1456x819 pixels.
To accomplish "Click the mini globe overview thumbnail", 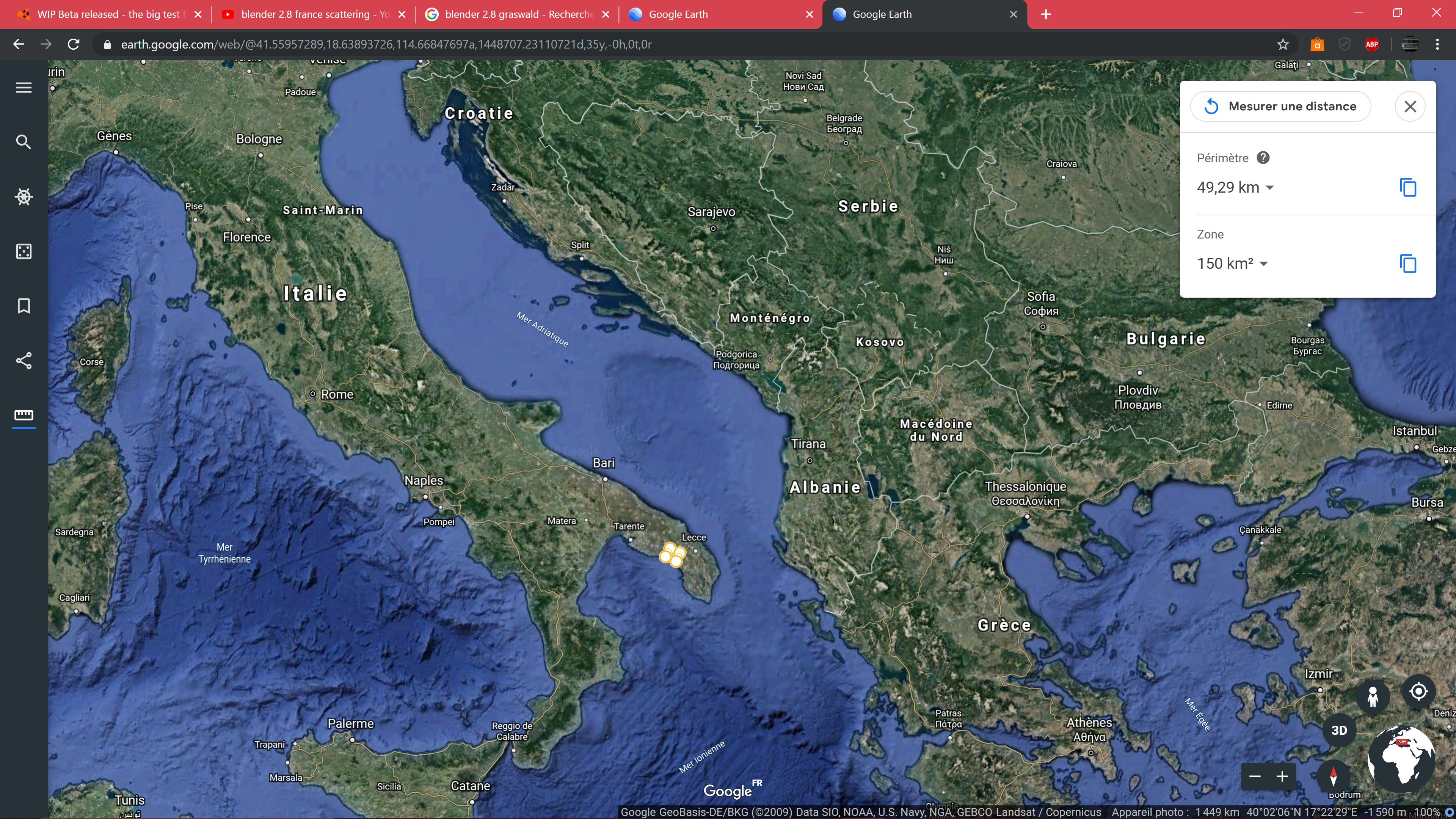I will coord(1401,760).
